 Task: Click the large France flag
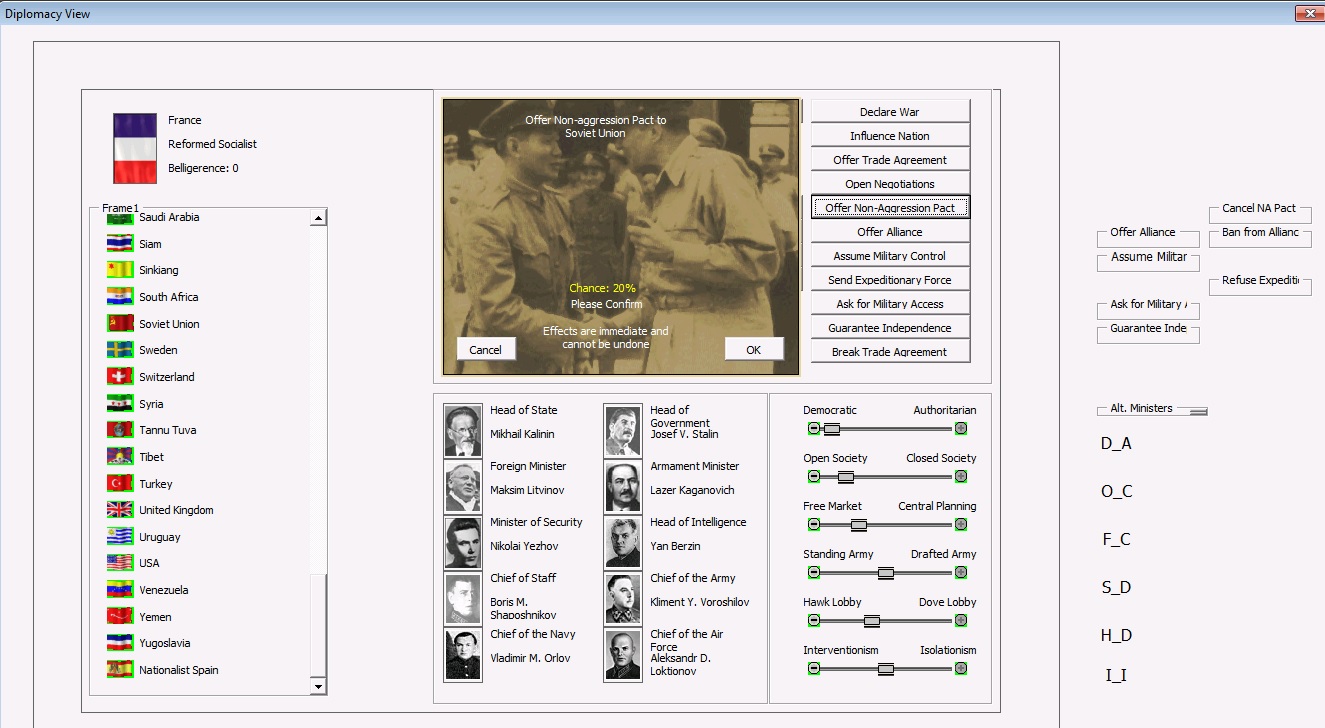click(x=135, y=148)
